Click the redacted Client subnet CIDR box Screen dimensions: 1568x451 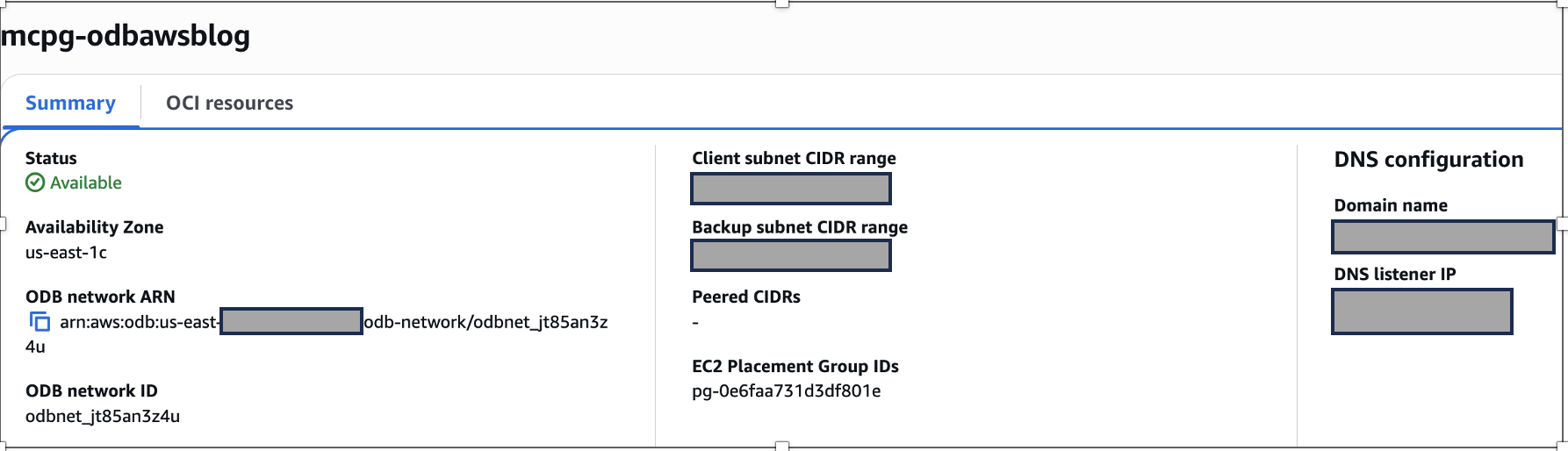791,189
